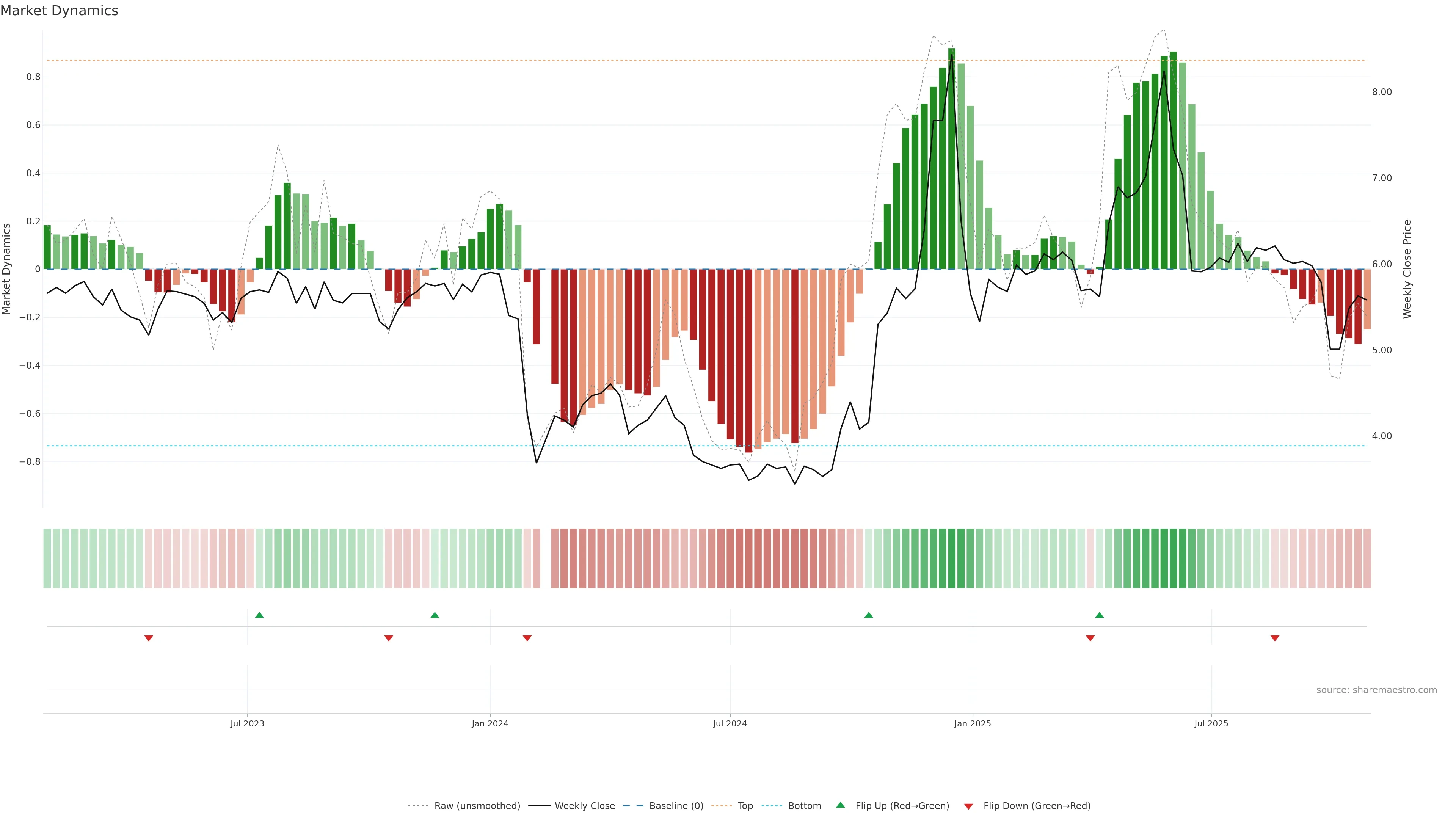Click the Market Dynamics chart title
The width and height of the screenshot is (1456, 819).
[60, 11]
